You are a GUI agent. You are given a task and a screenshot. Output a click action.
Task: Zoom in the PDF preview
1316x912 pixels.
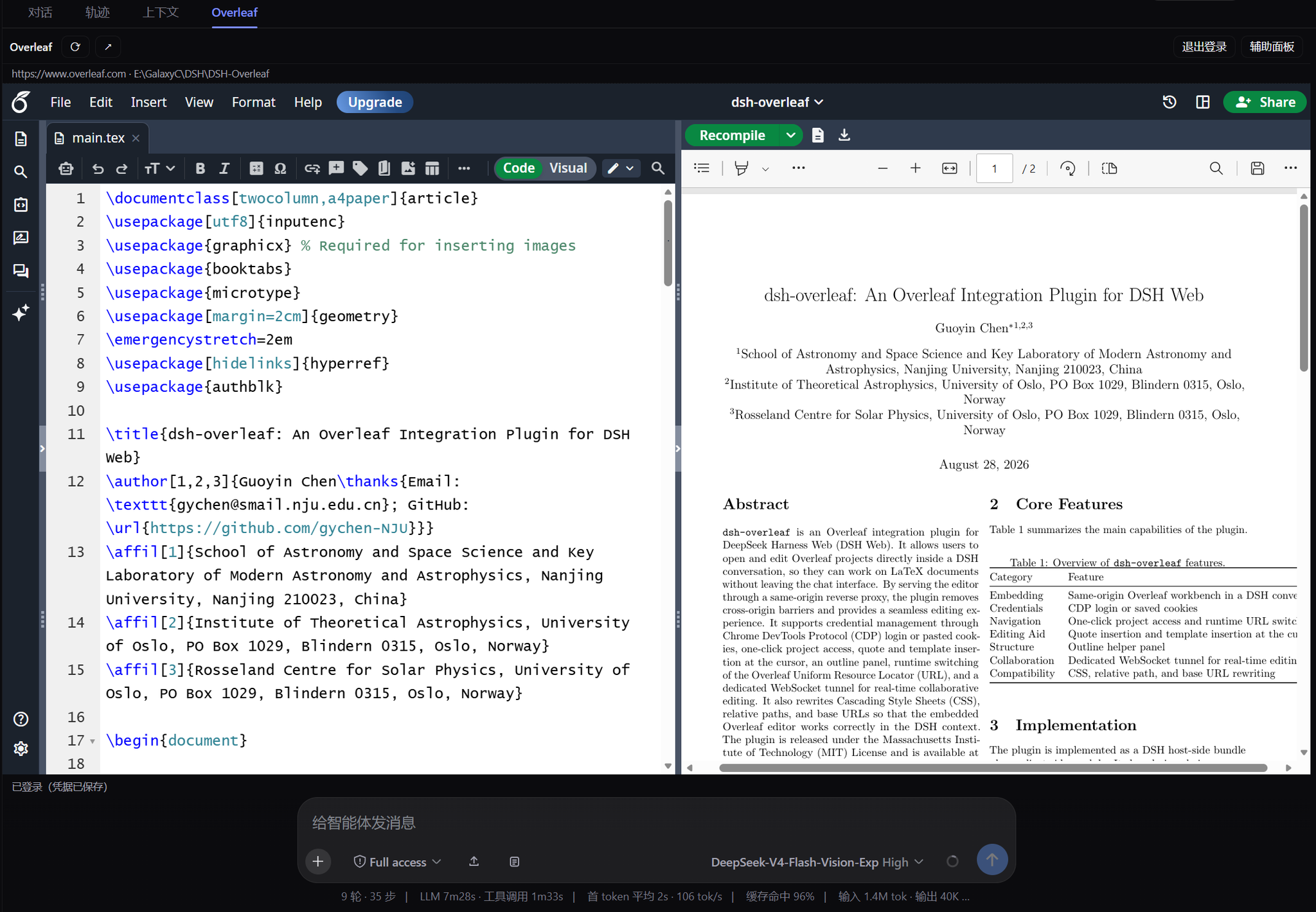(916, 168)
